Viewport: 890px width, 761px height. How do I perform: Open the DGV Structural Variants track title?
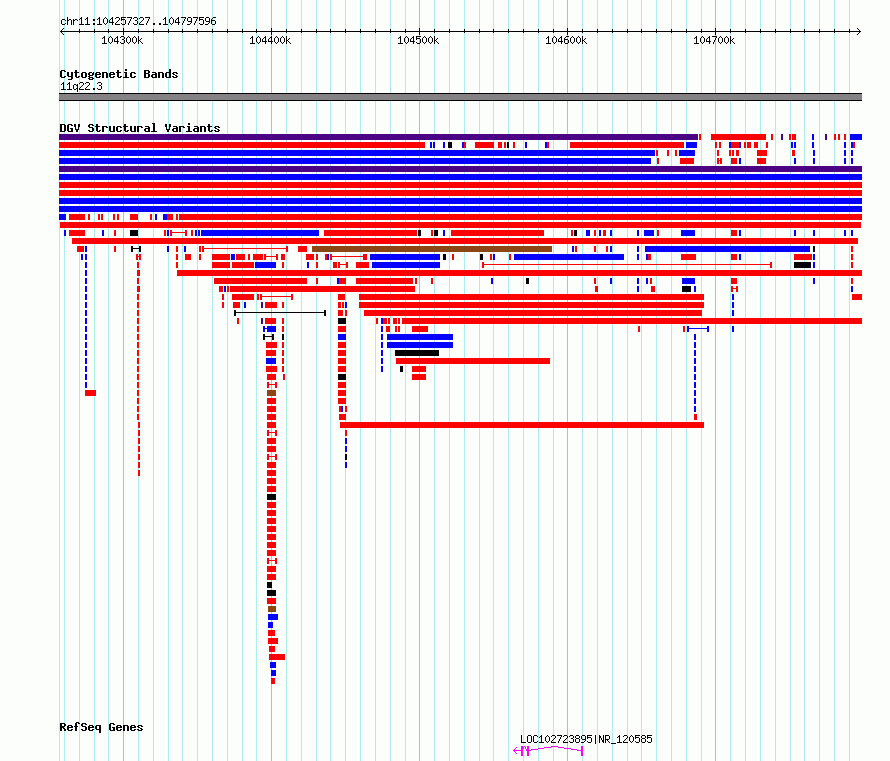pos(140,128)
